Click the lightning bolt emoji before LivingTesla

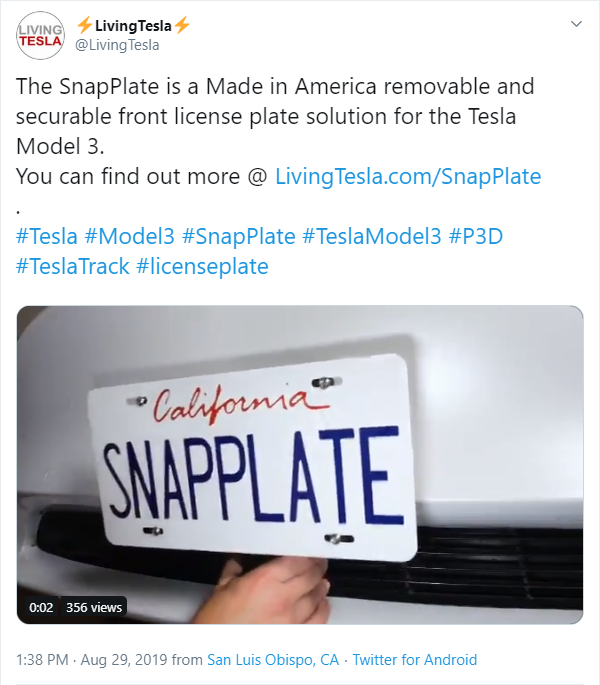pyautogui.click(x=84, y=25)
